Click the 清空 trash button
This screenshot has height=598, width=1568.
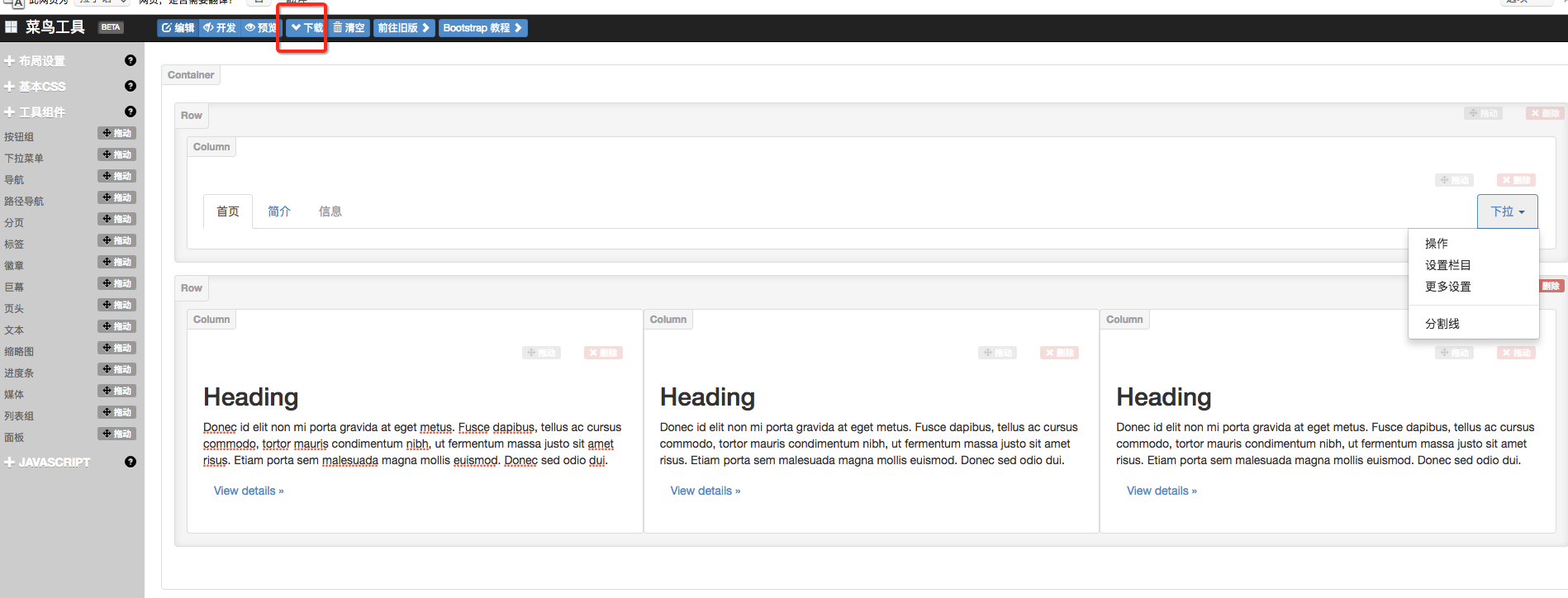349,28
